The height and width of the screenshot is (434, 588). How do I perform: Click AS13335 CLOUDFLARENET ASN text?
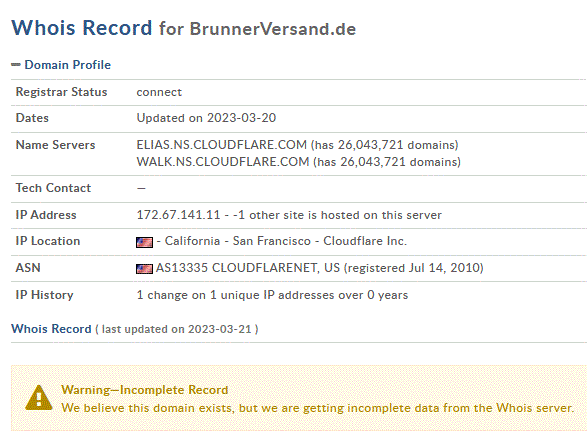point(248,268)
